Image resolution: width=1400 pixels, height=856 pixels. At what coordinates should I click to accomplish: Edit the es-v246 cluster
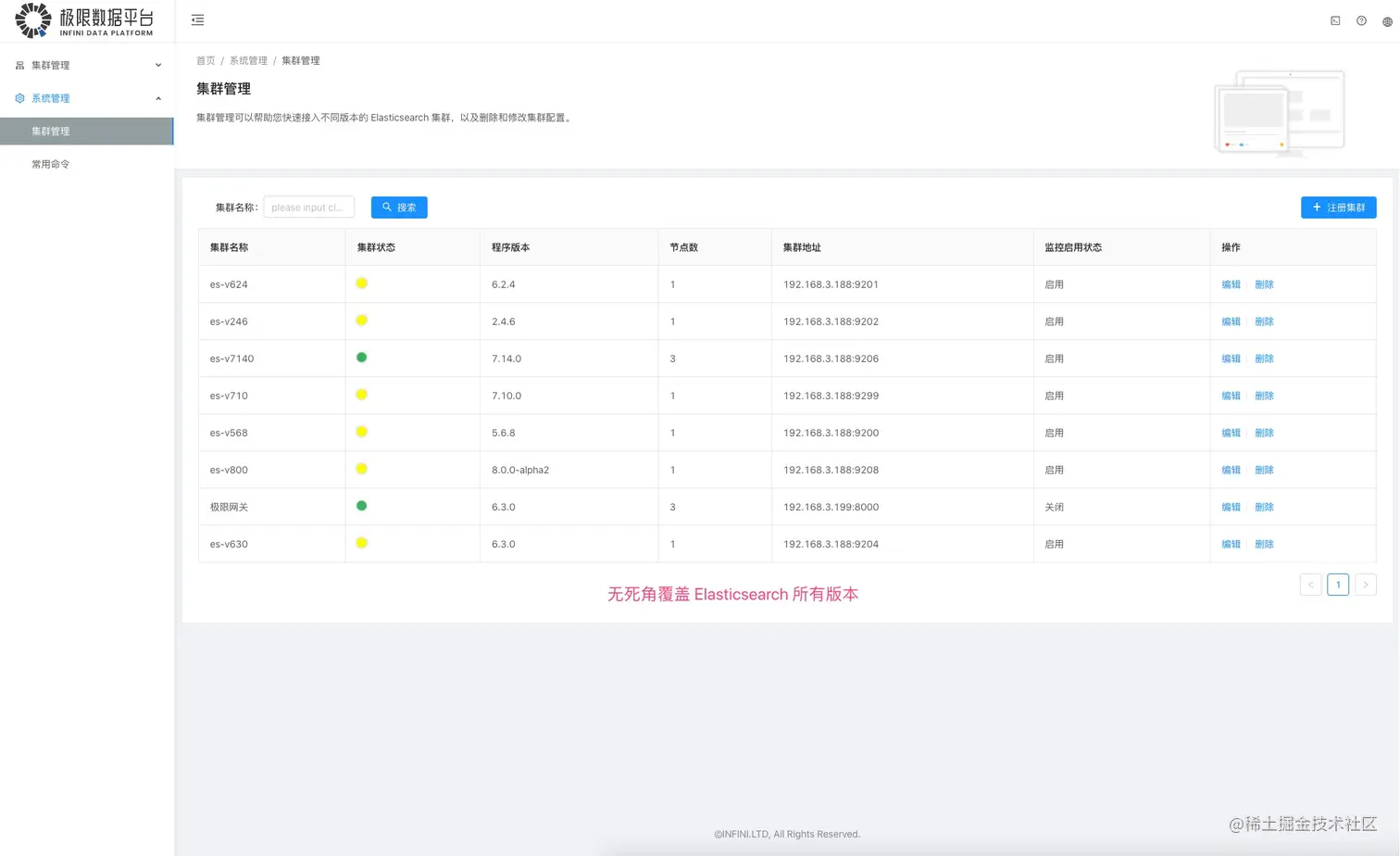coord(1231,321)
